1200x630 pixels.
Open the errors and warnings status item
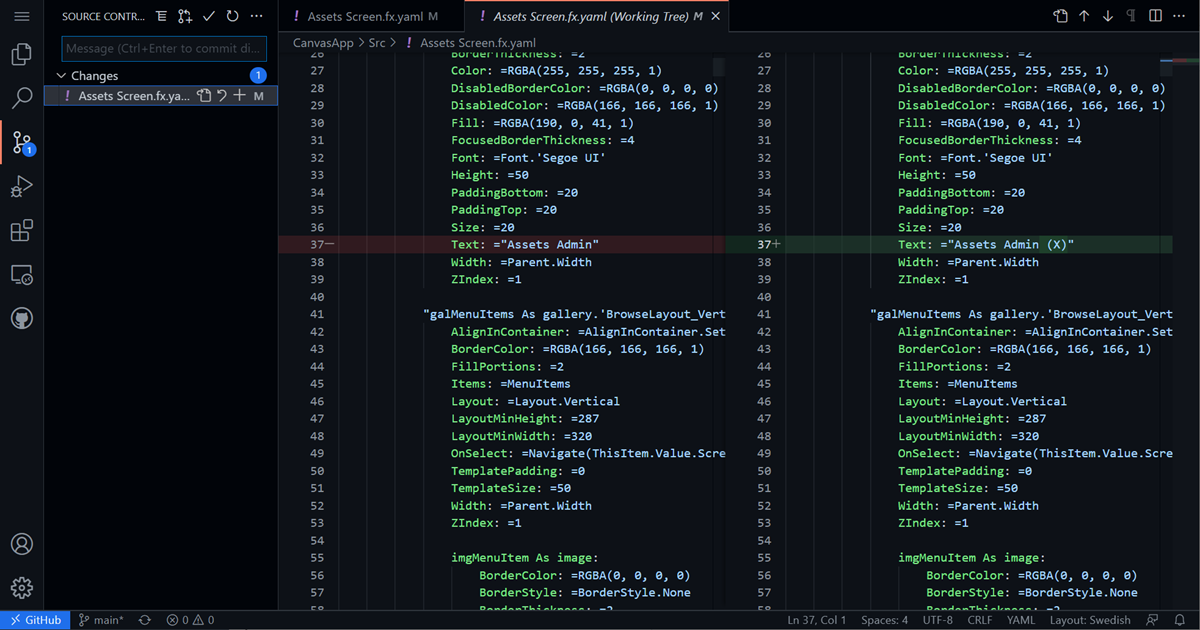coord(190,620)
